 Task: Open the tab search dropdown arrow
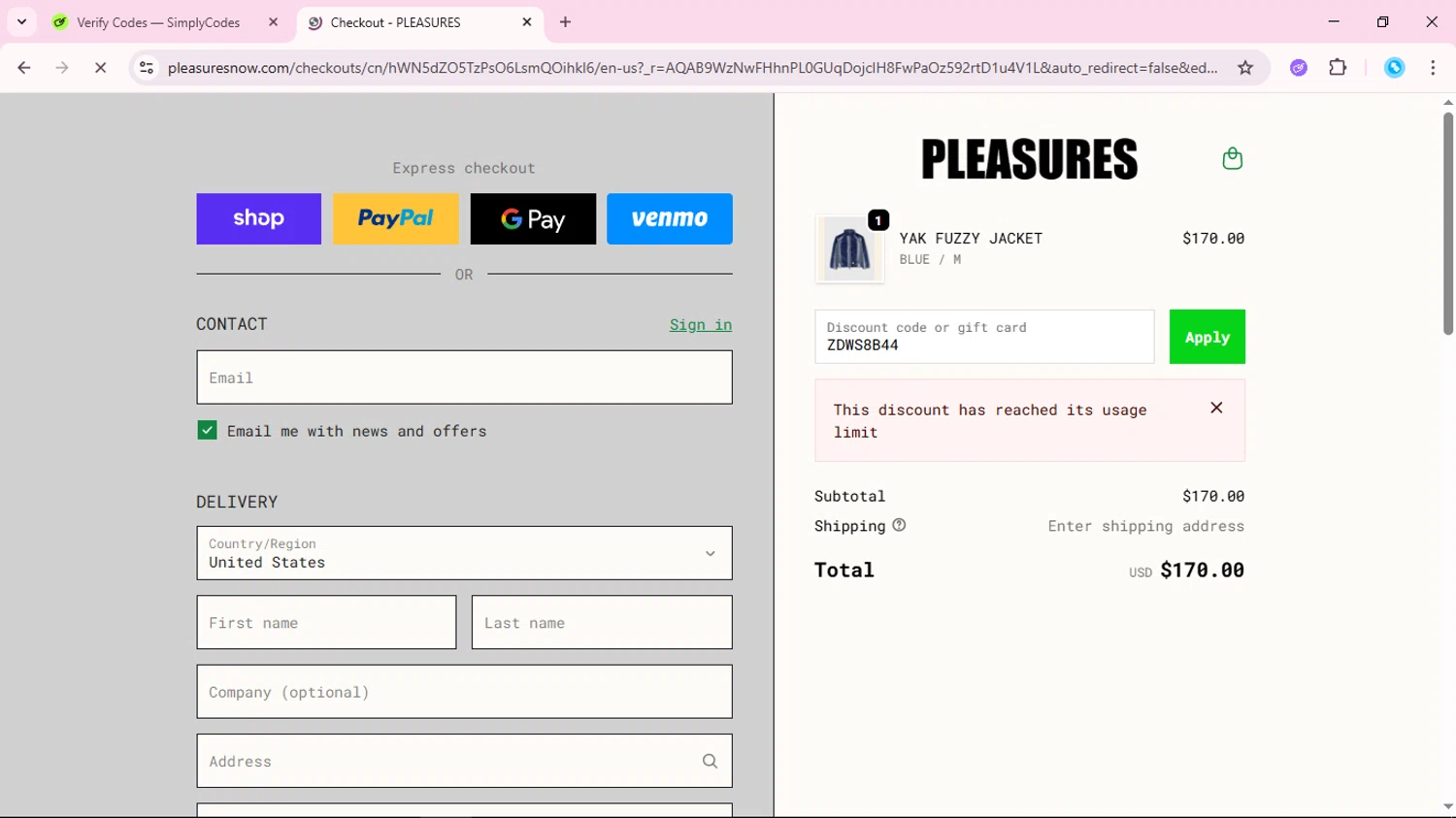[x=21, y=21]
